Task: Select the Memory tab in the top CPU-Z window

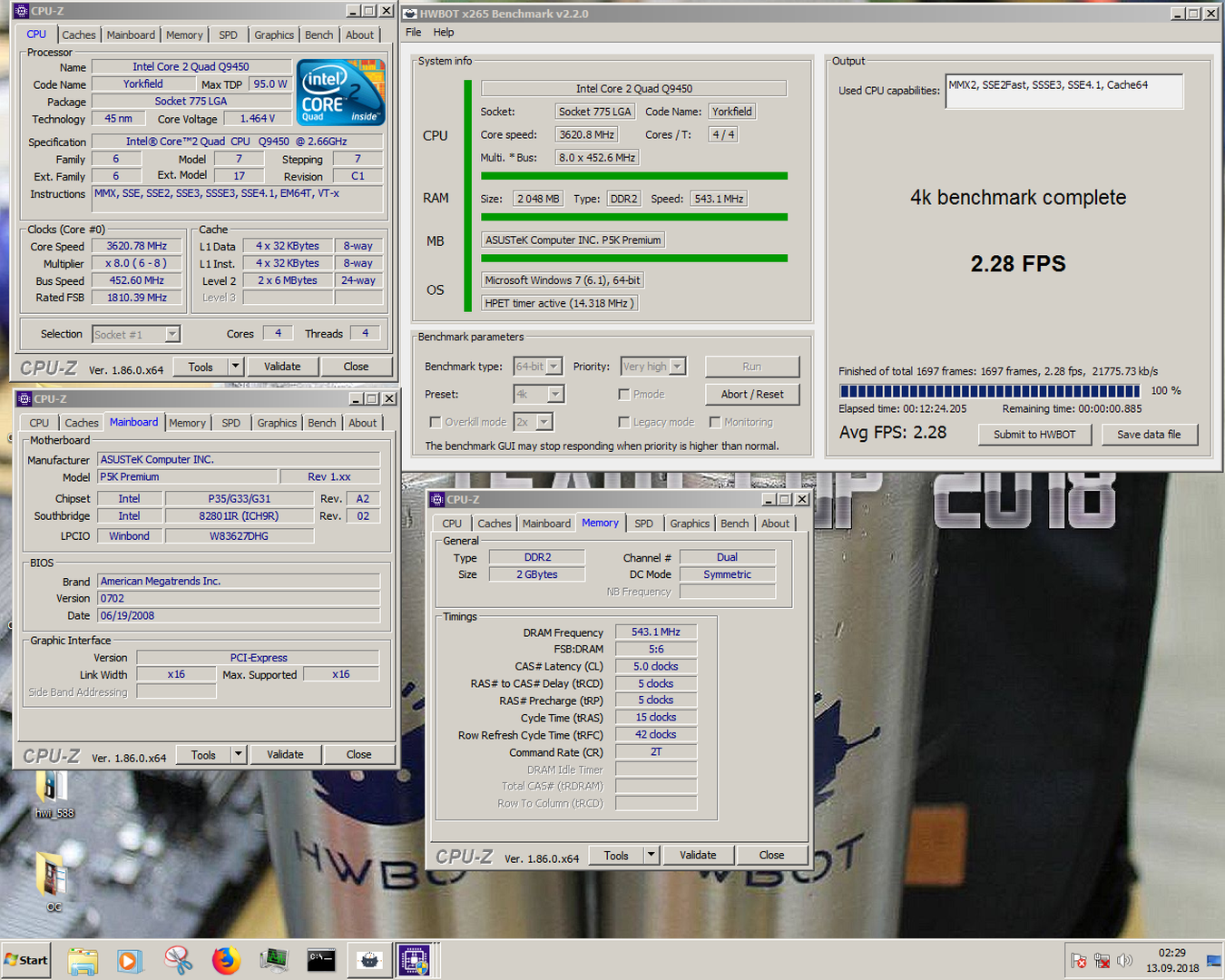Action: pyautogui.click(x=184, y=35)
